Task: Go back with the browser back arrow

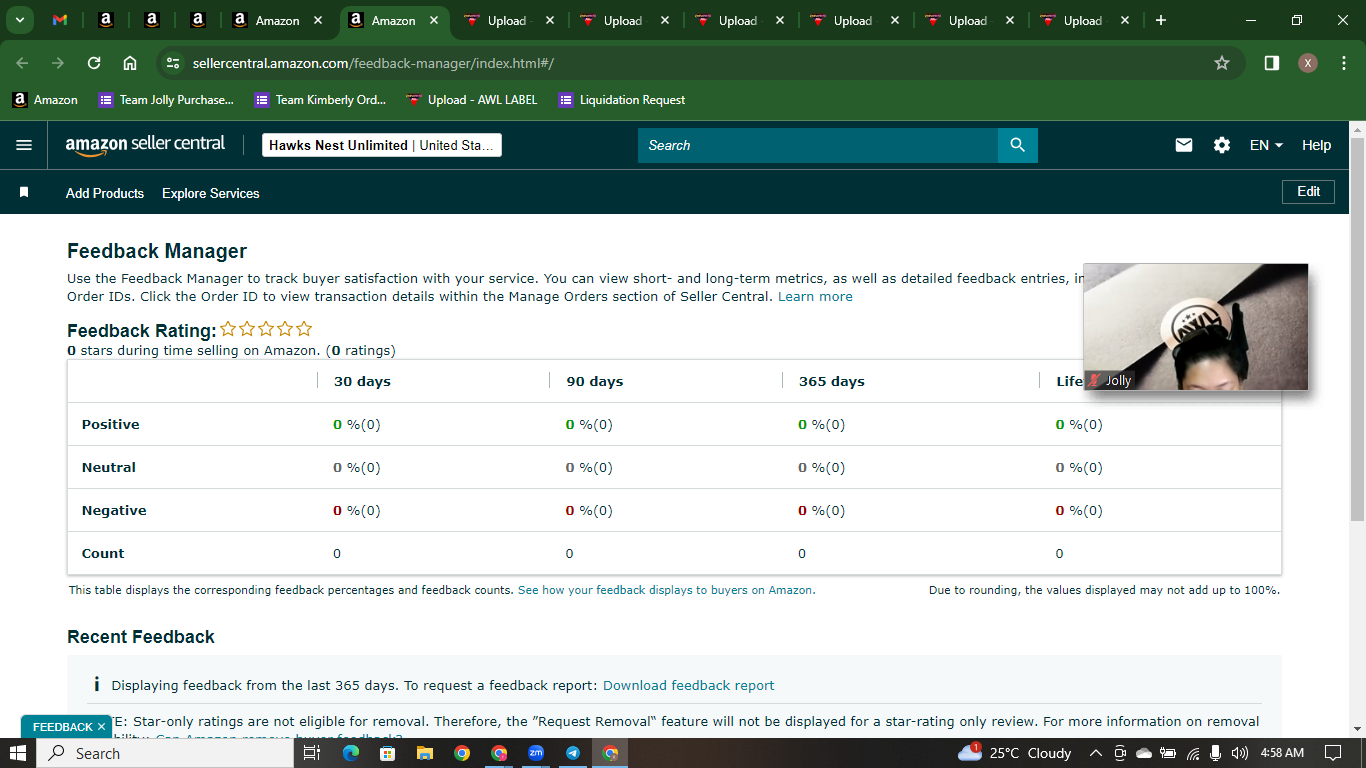Action: 22,63
